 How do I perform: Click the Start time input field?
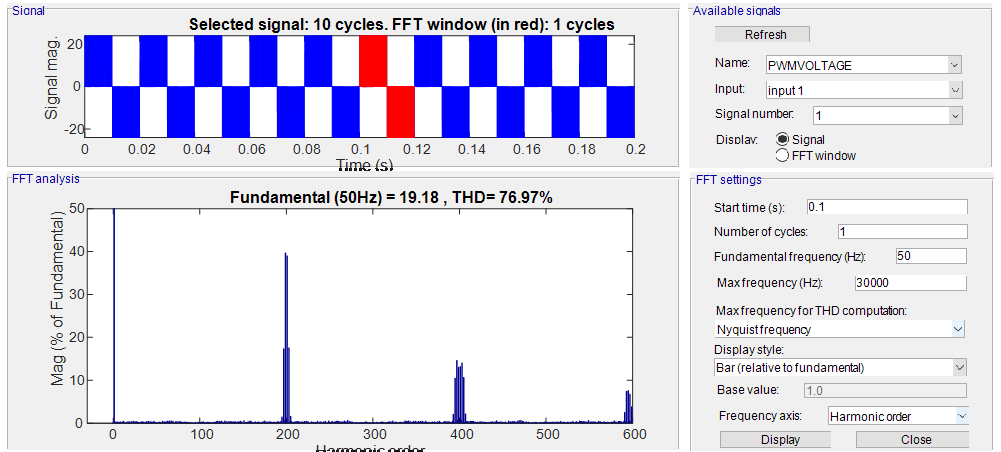(887, 207)
